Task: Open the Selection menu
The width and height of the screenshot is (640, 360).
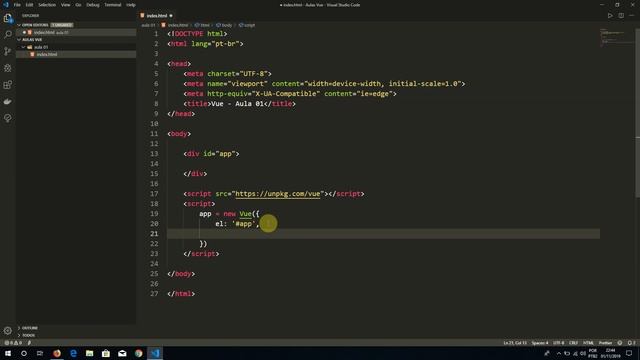Action: [x=47, y=5]
